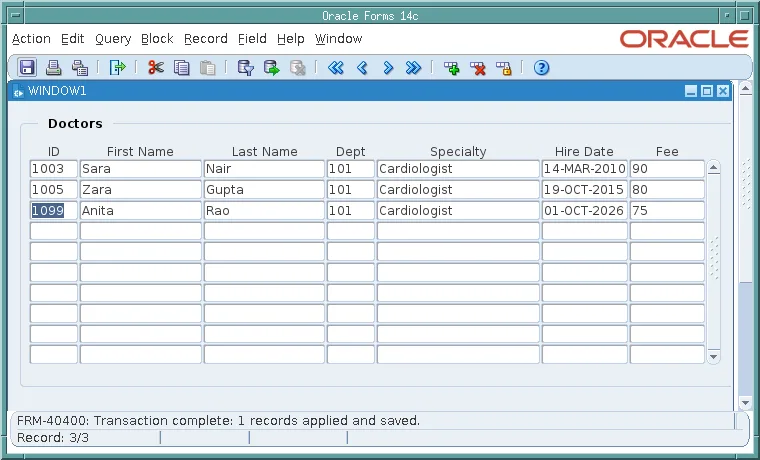
Task: Maximize the WINDOW1 inner window
Action: pyautogui.click(x=707, y=91)
